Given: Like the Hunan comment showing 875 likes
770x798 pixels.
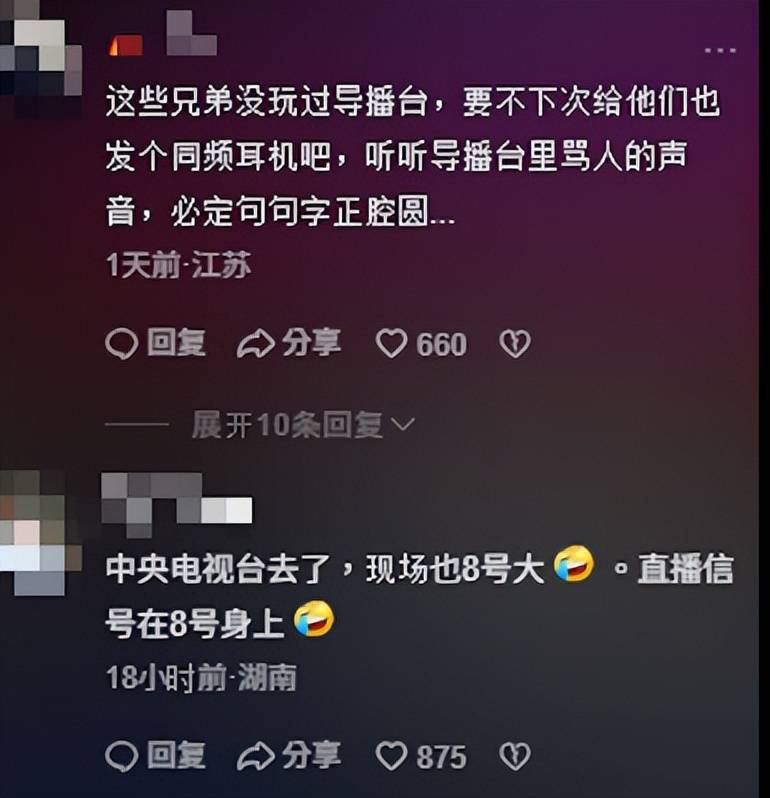Looking at the screenshot, I should tap(391, 756).
